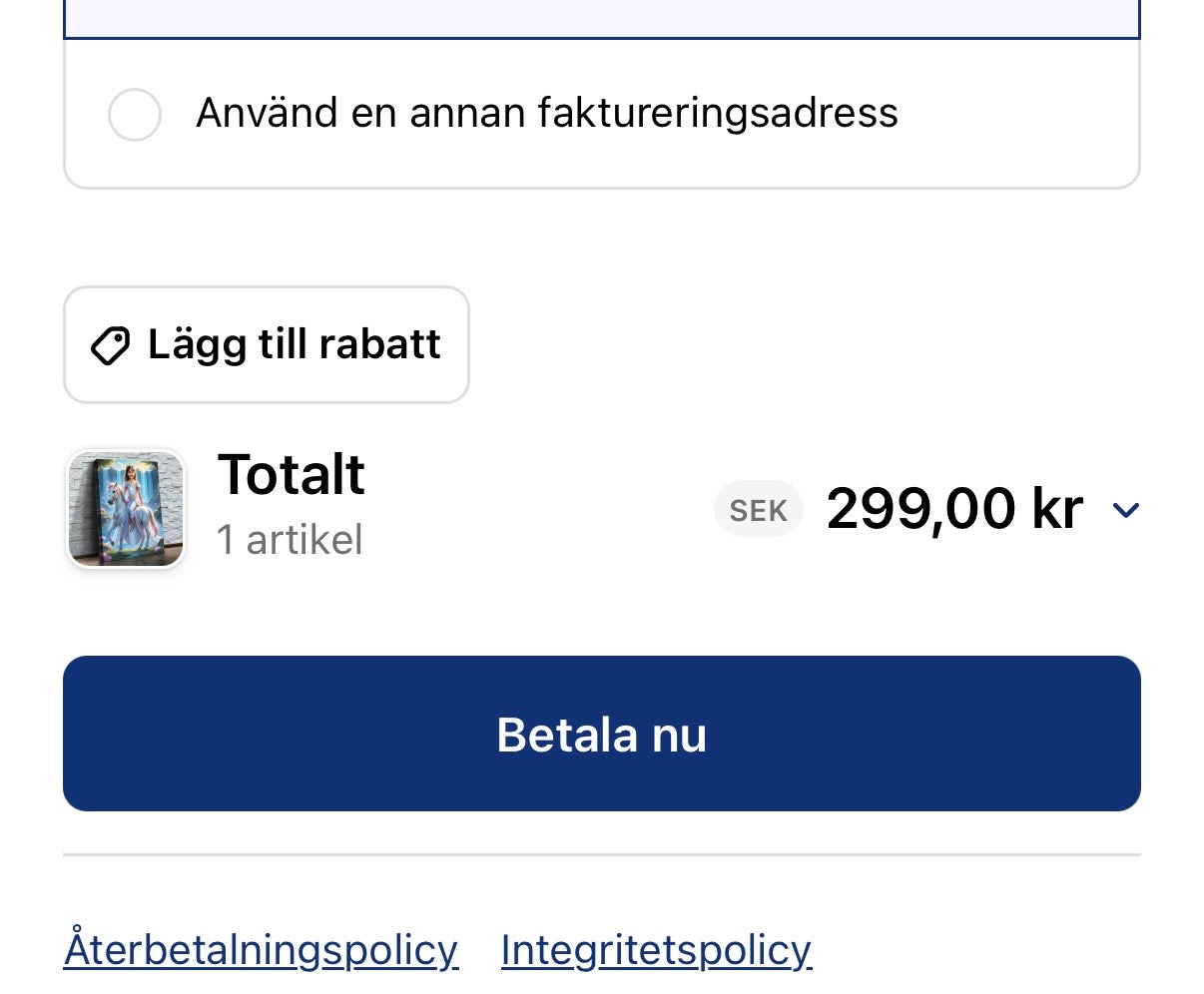Click the word 'Betala' on blue button

coord(567,735)
